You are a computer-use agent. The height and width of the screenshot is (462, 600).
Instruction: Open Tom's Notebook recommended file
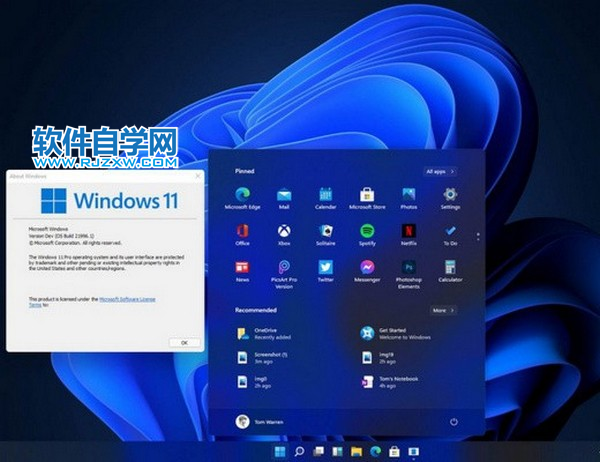tap(390, 382)
